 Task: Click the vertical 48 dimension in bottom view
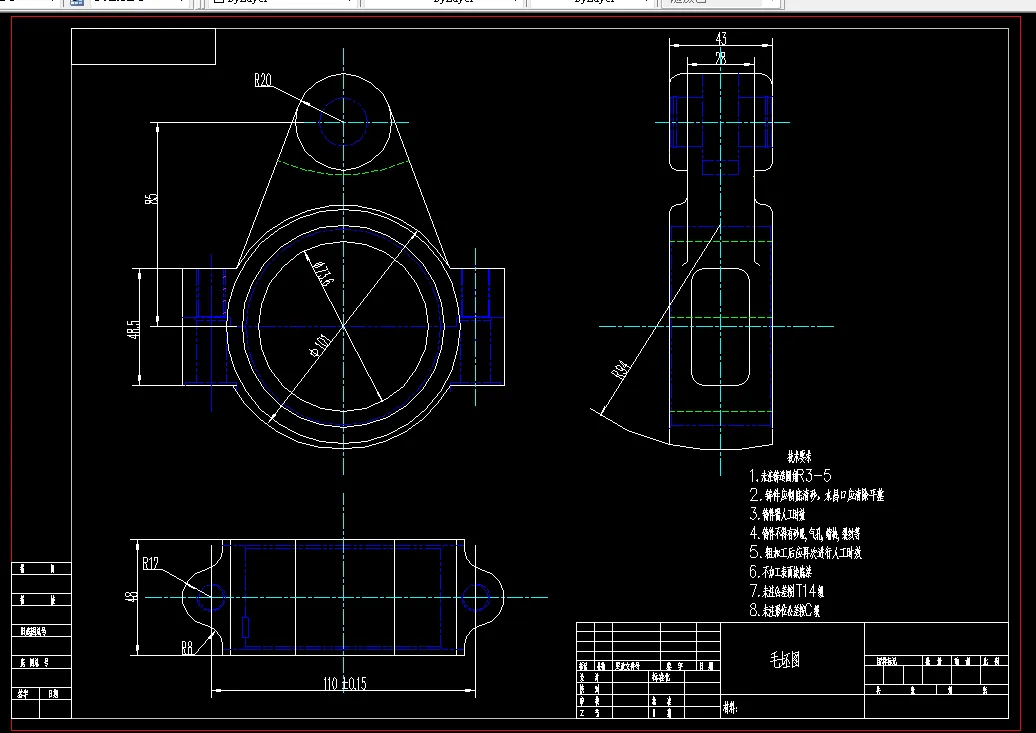pos(131,596)
